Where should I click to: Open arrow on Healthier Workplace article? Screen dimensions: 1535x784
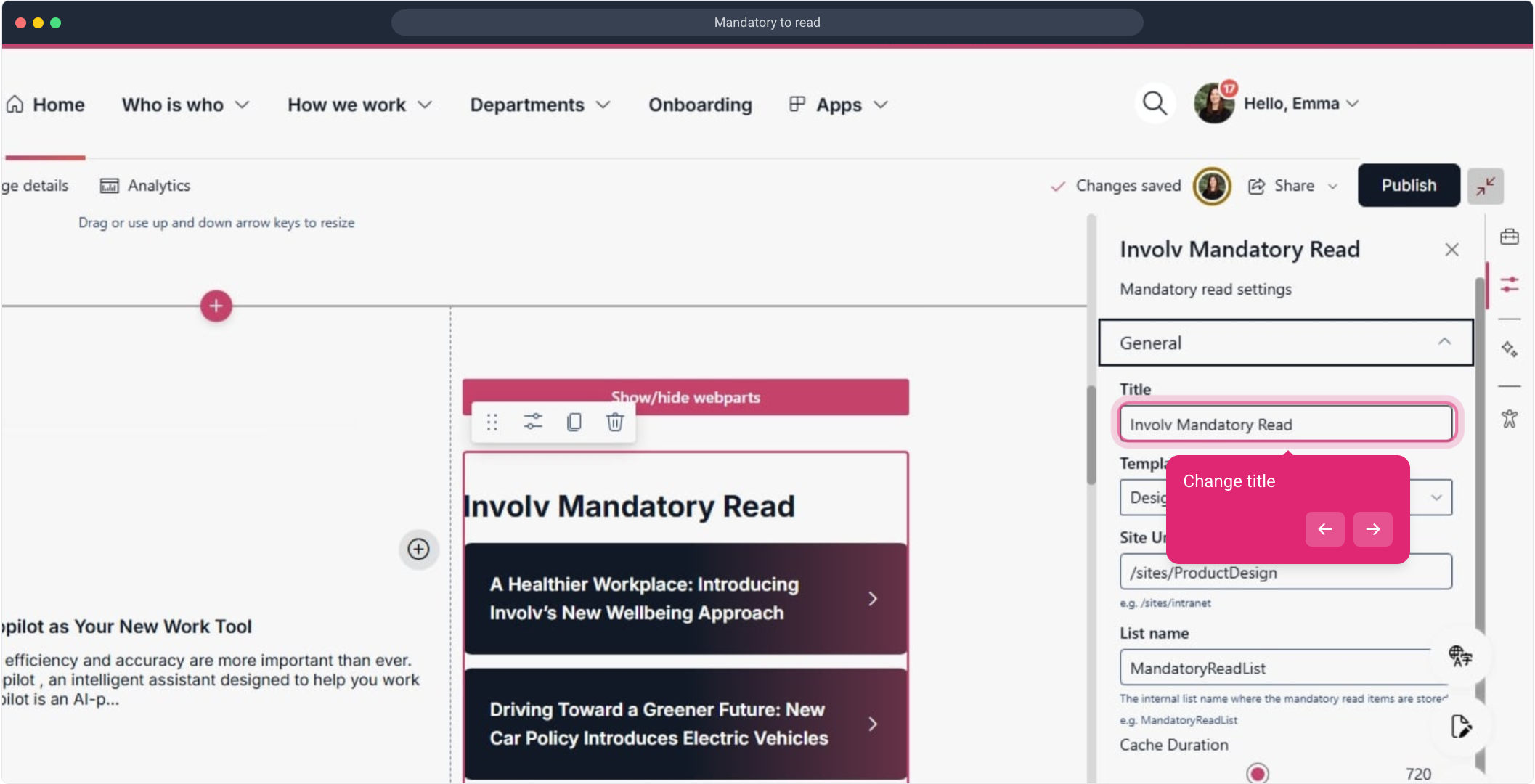coord(873,599)
